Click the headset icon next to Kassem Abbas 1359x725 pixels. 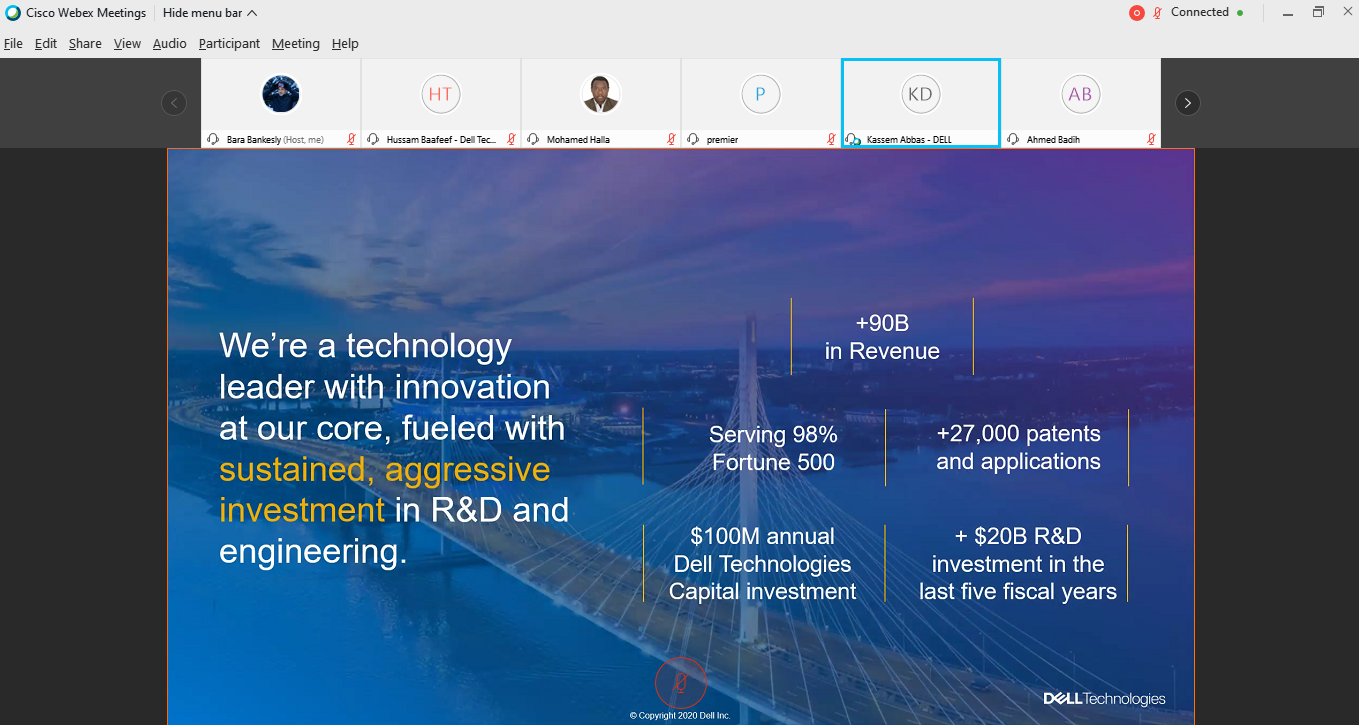tap(853, 139)
